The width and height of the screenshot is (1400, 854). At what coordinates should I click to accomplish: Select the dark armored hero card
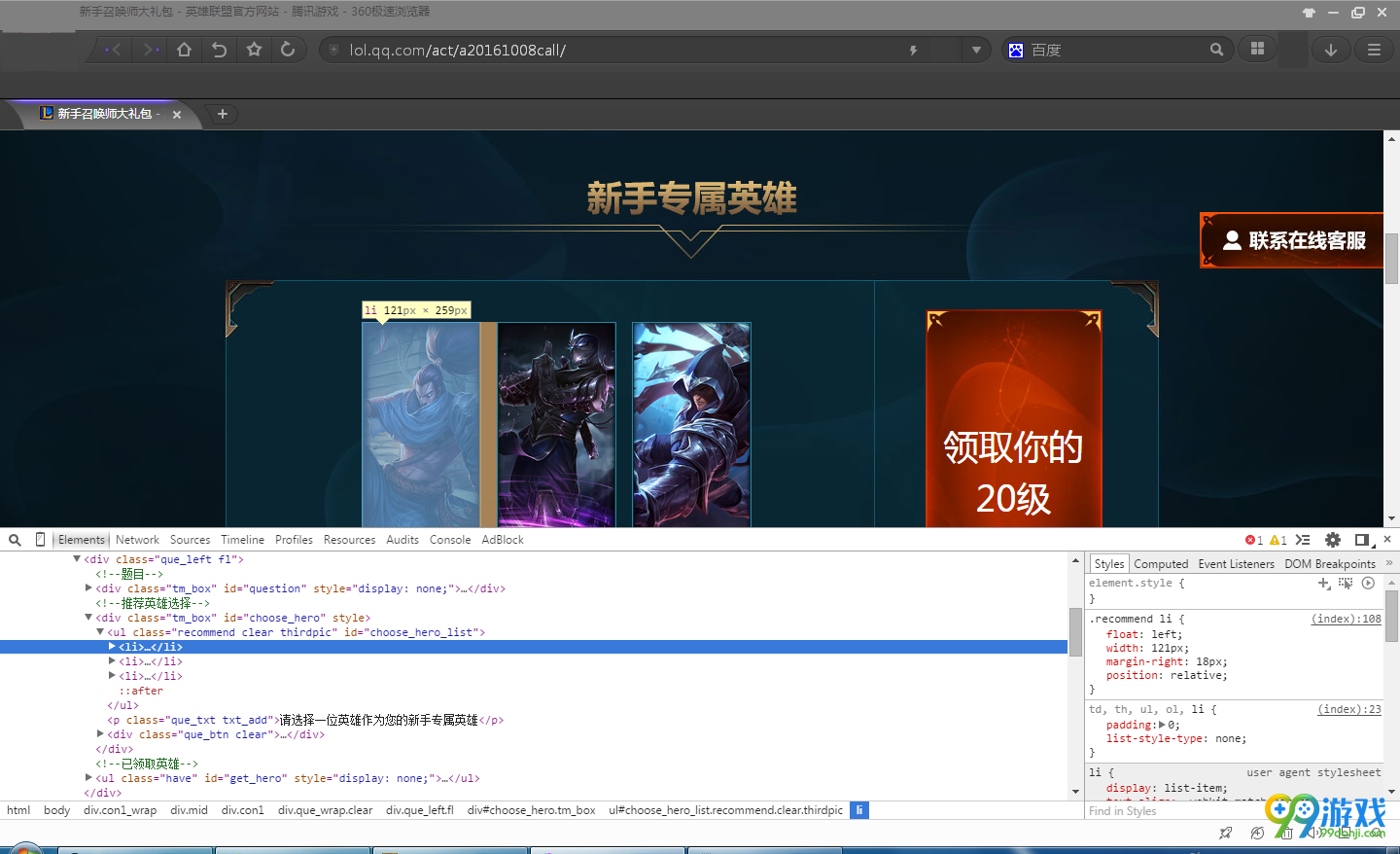(556, 425)
